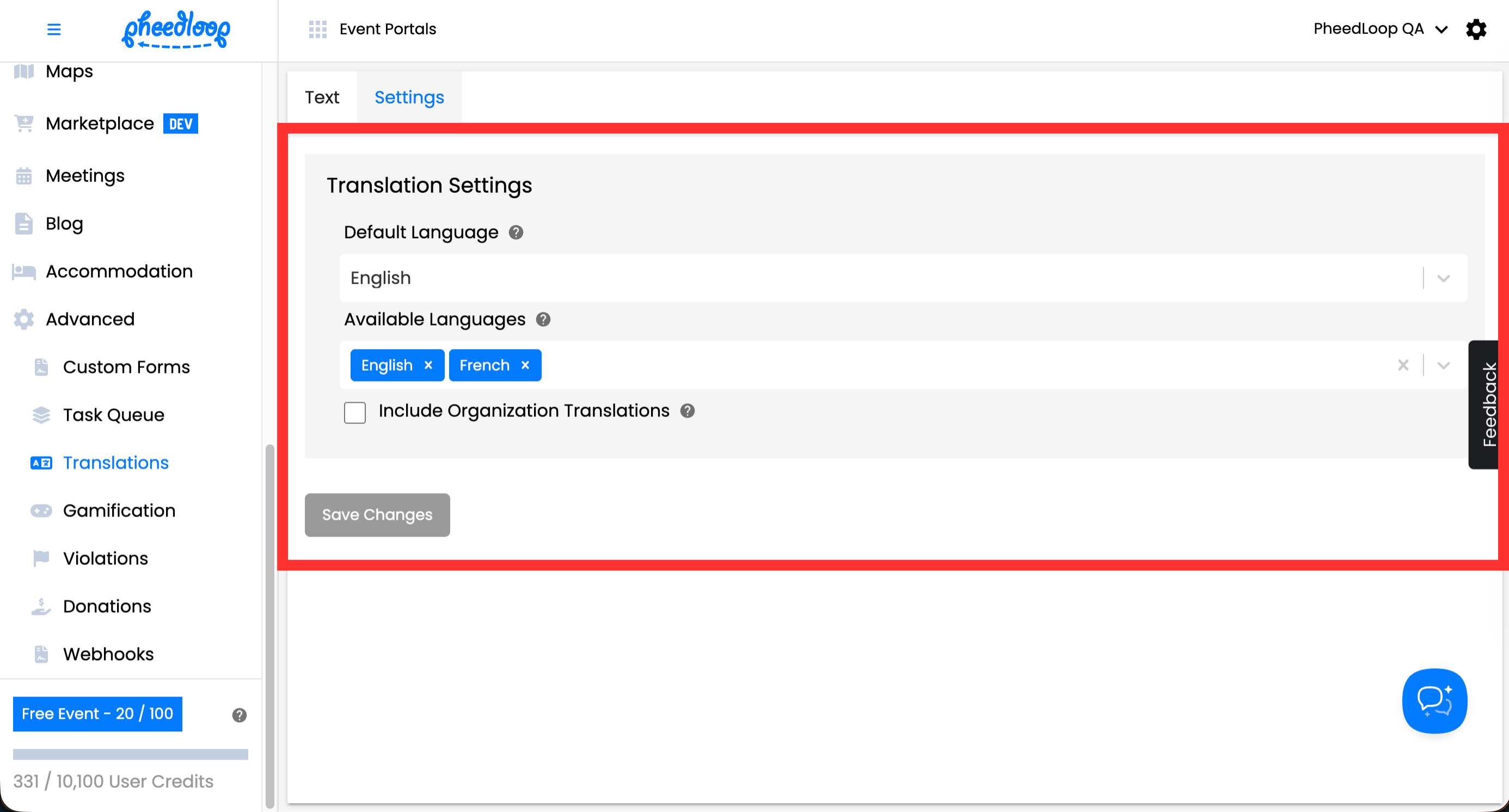Click the Free Event - 20 / 100 badge
This screenshot has width=1509, height=812.
point(97,713)
